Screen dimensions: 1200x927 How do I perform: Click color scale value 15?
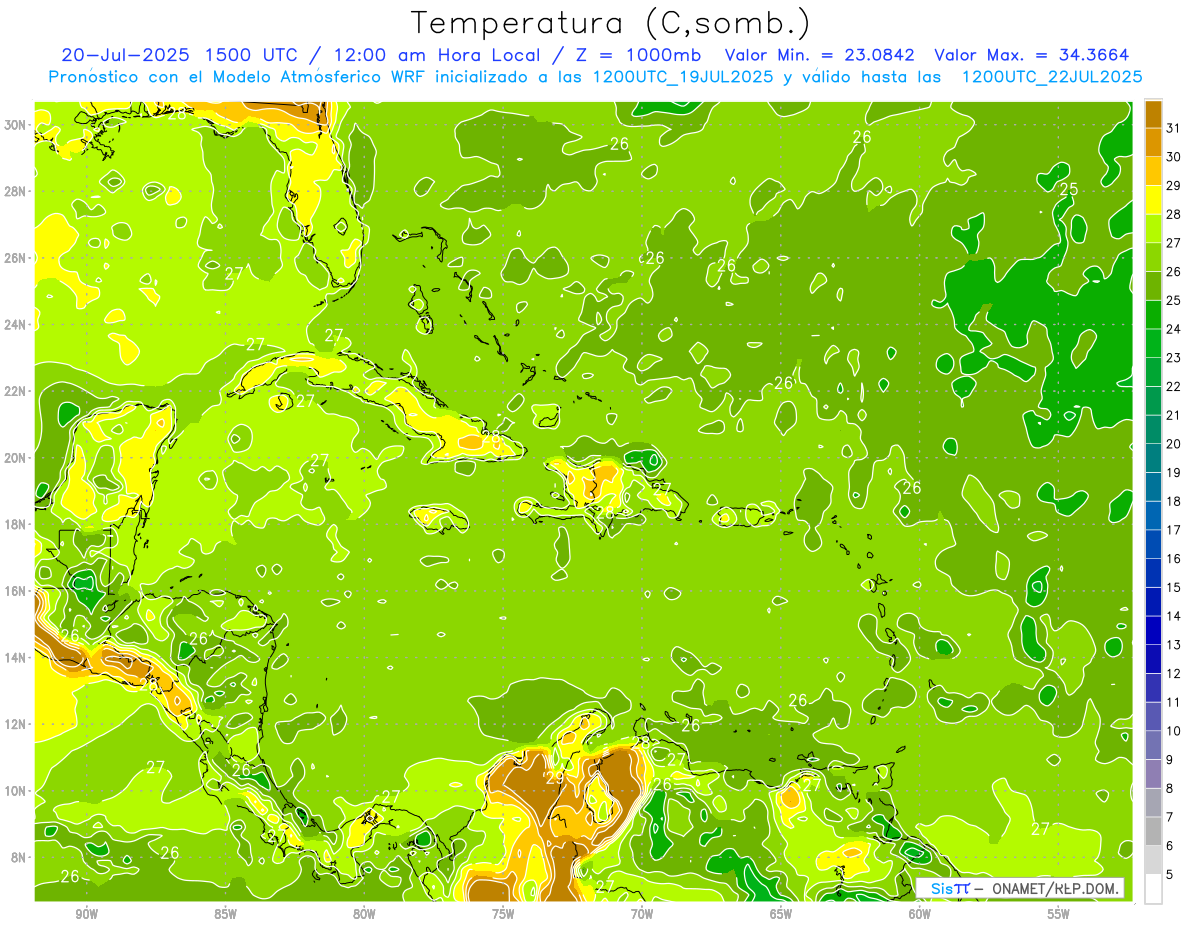coord(1173,588)
